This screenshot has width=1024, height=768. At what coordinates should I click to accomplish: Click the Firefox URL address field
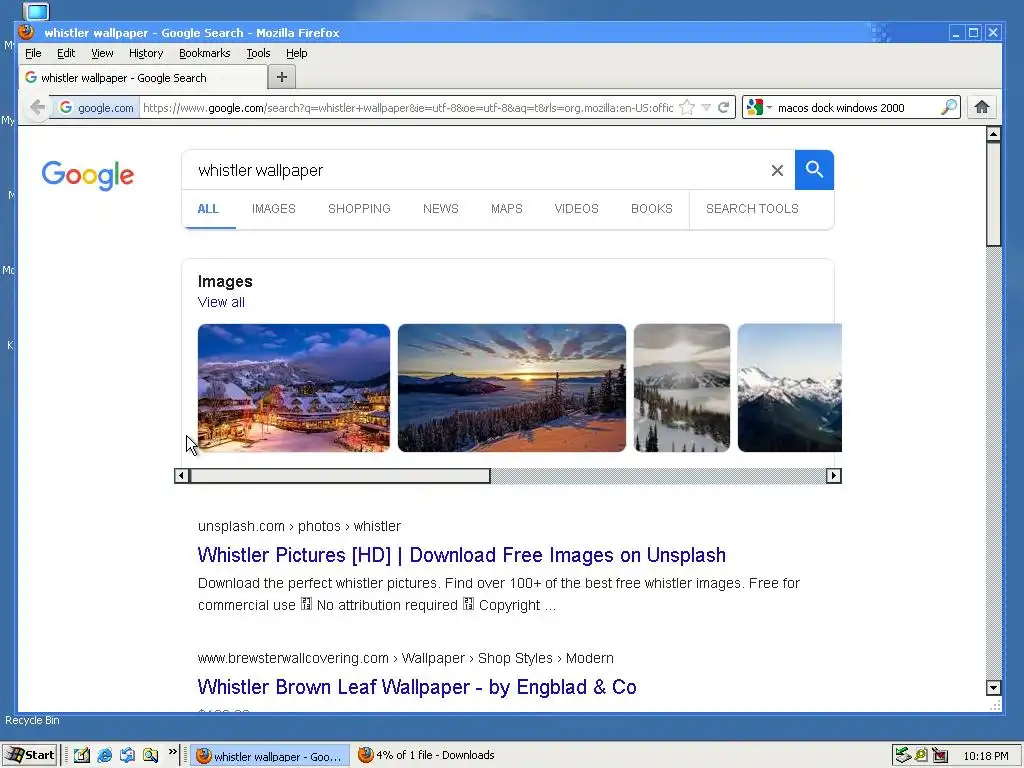click(x=408, y=108)
